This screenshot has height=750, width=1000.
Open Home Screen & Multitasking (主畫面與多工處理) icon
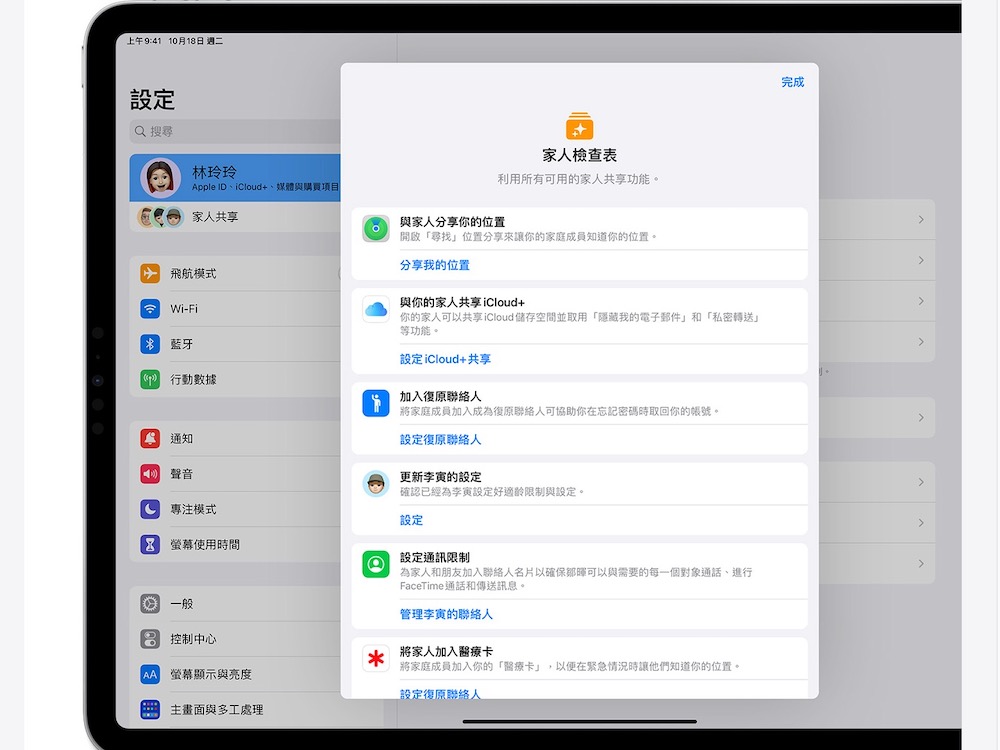150,709
